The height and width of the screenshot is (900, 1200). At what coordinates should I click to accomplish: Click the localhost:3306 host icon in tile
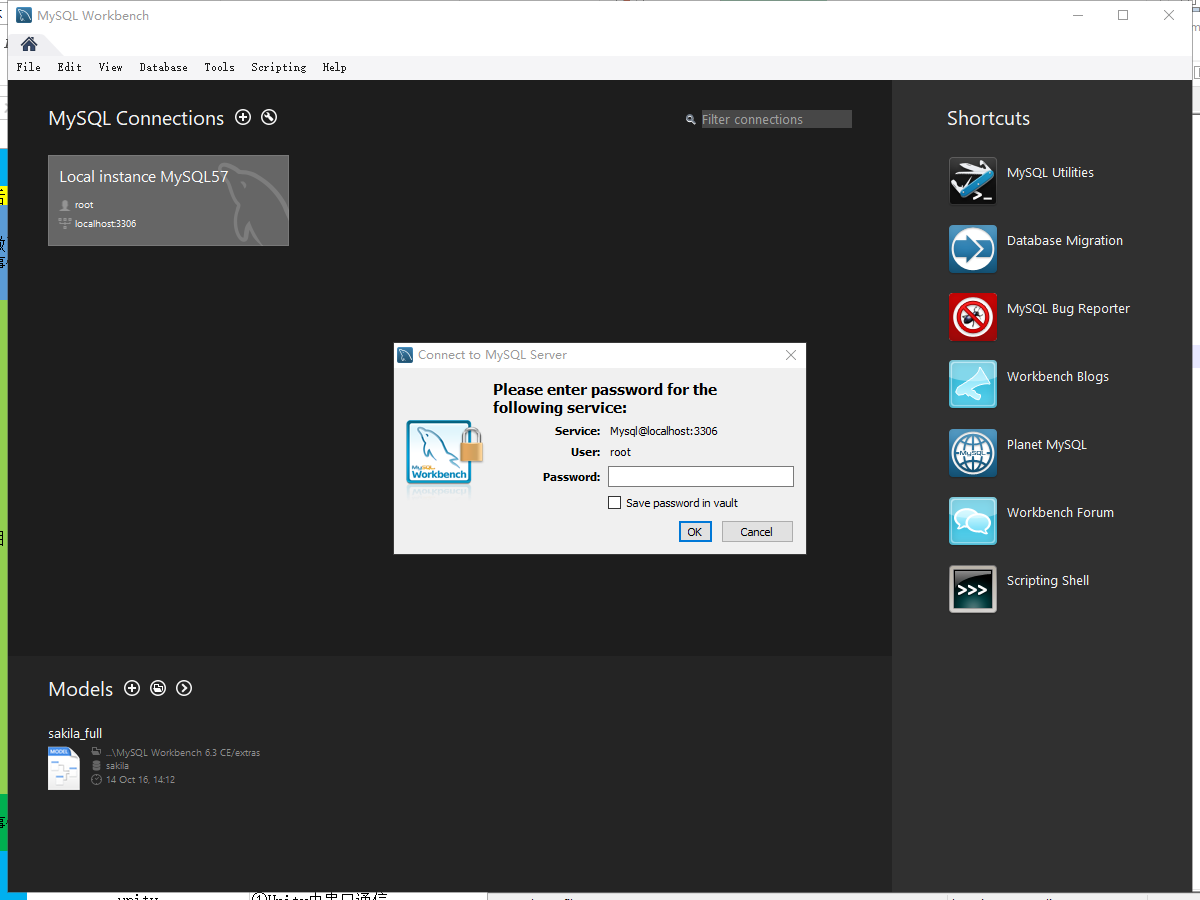click(65, 224)
